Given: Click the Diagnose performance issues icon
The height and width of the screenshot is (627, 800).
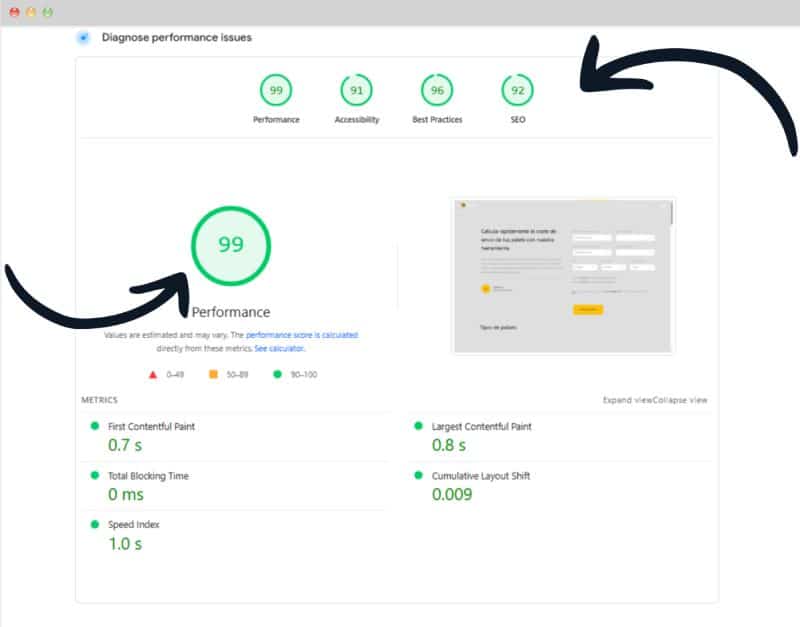Looking at the screenshot, I should coord(83,38).
